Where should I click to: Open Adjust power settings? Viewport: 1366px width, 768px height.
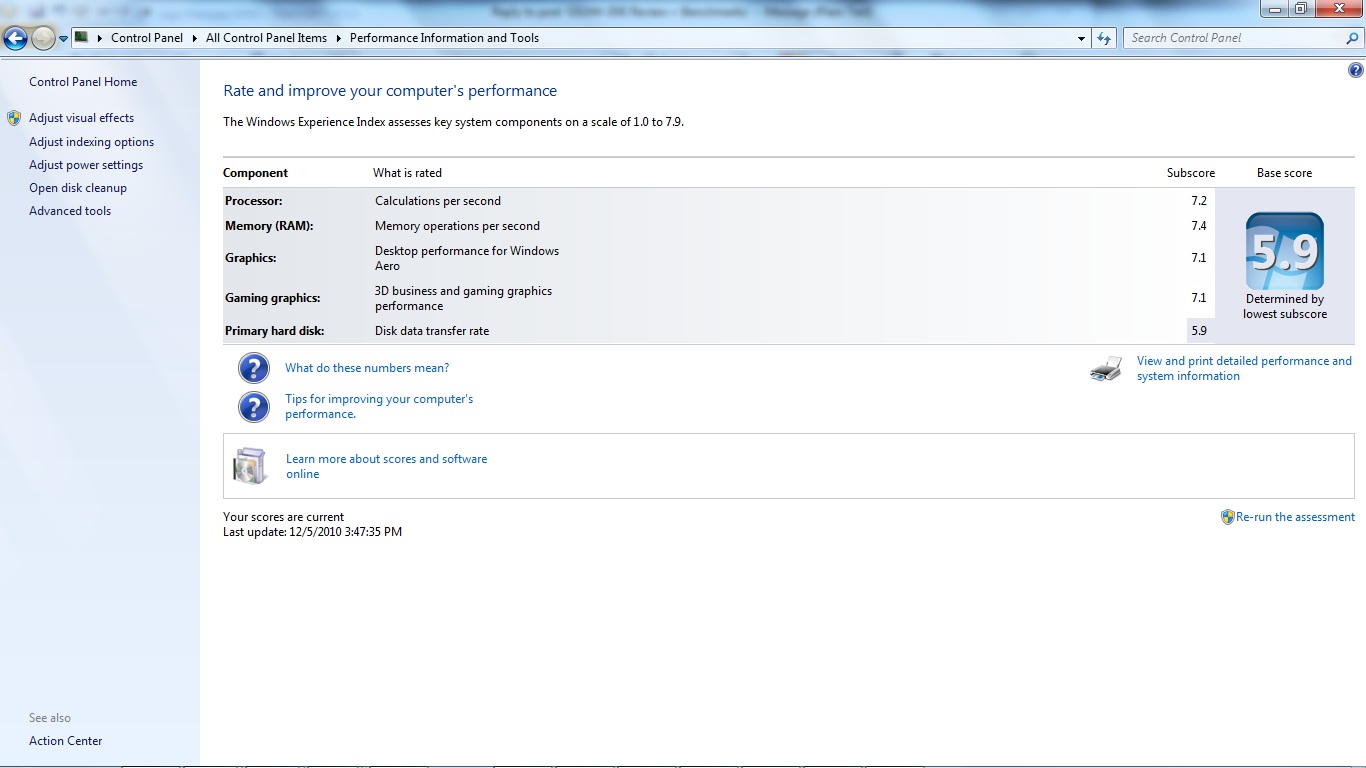click(86, 165)
